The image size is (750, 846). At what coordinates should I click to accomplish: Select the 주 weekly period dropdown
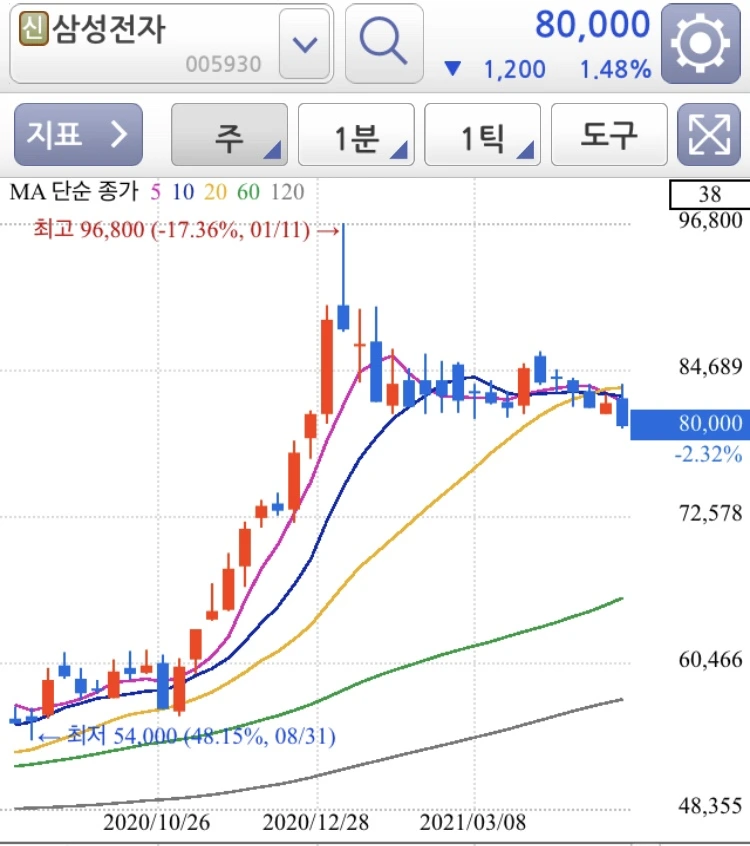tap(229, 134)
